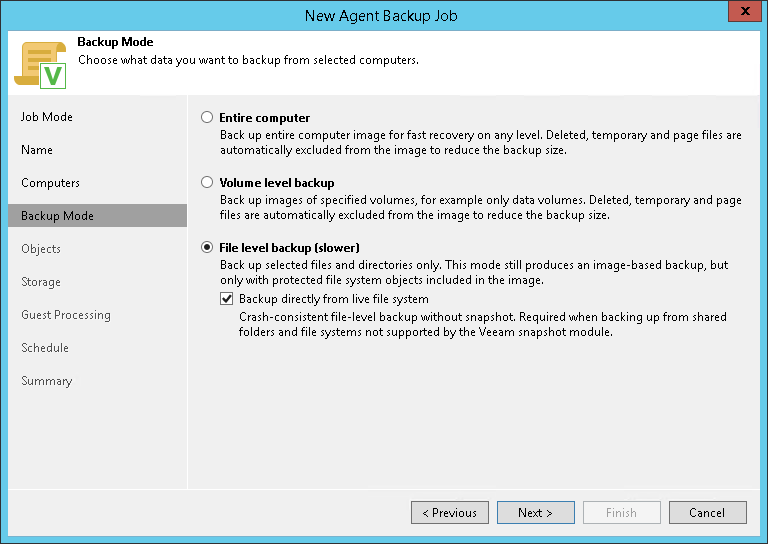Click the 'Backup Mode' header title

[x=115, y=42]
